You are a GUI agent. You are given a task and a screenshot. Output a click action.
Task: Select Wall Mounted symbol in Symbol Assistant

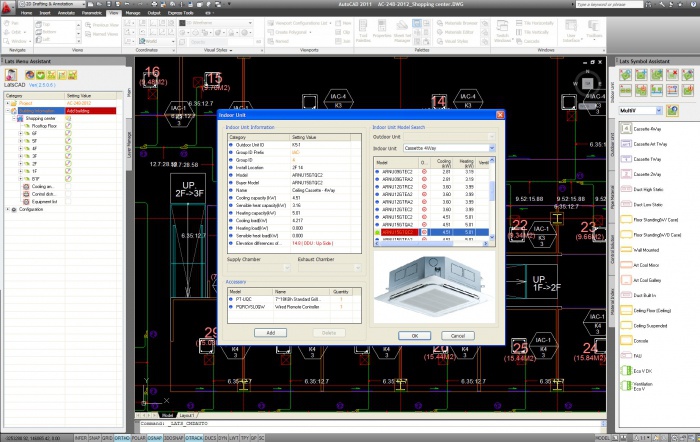click(x=640, y=250)
